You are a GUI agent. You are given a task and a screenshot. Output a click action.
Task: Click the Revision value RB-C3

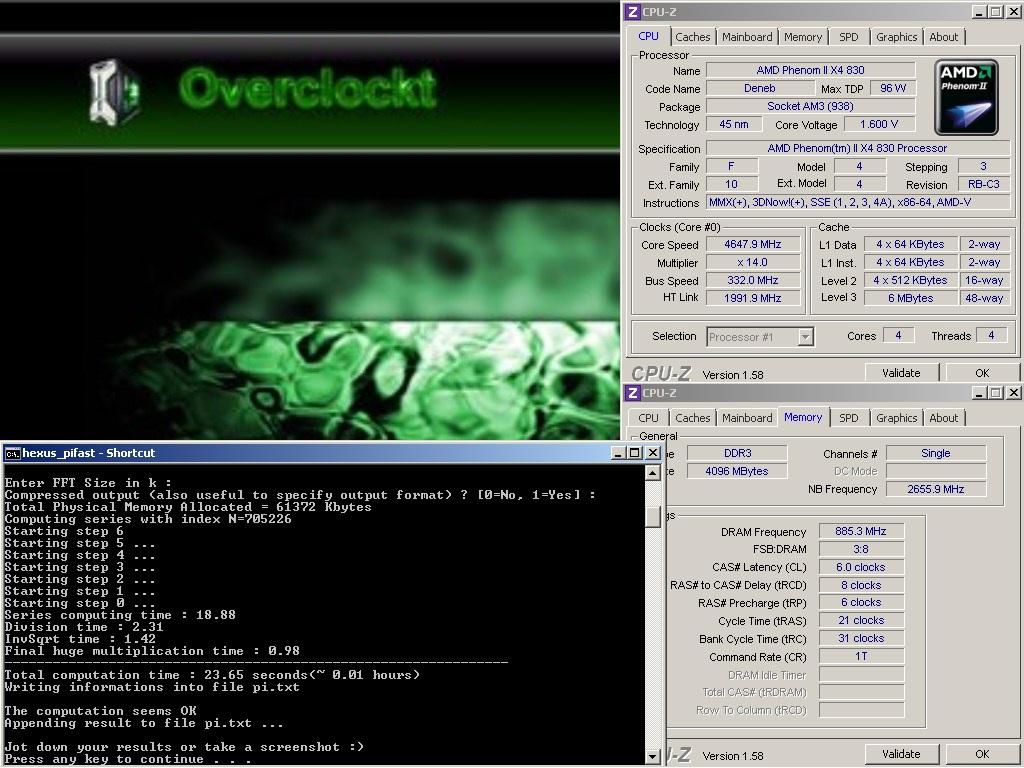pos(984,184)
